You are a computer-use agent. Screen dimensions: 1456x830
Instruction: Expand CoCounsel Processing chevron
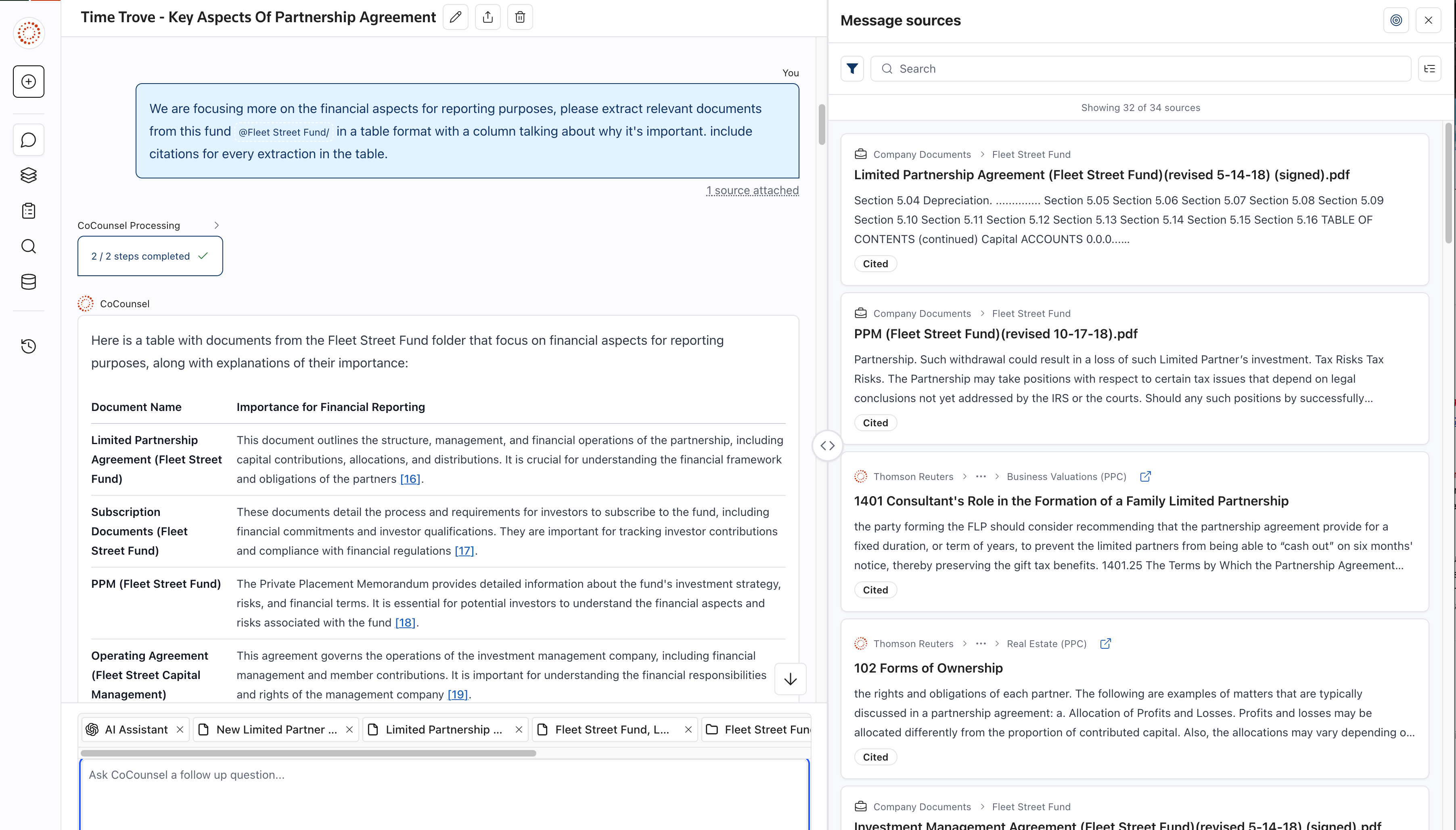(217, 225)
